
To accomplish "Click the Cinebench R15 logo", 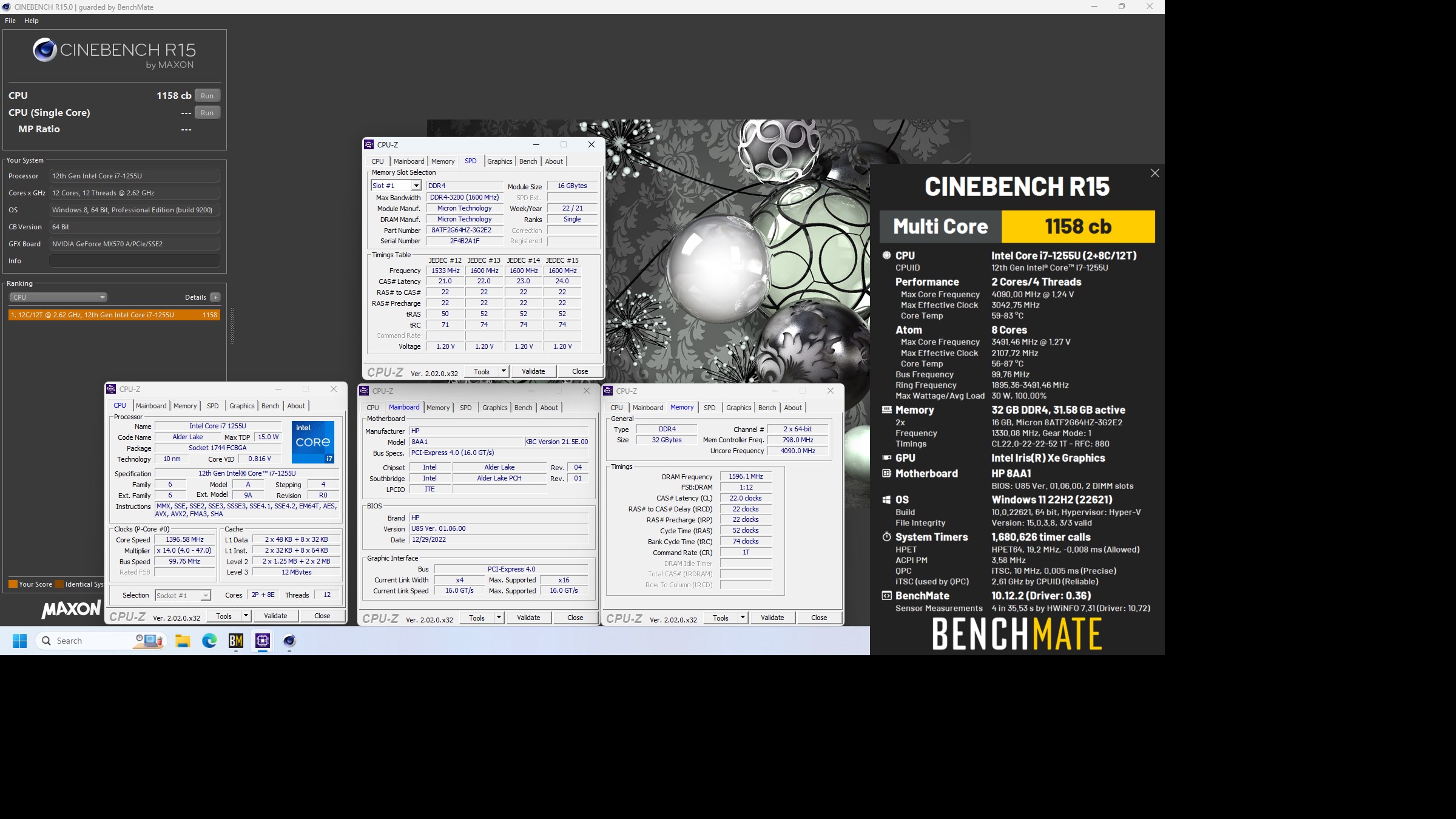I will [114, 53].
